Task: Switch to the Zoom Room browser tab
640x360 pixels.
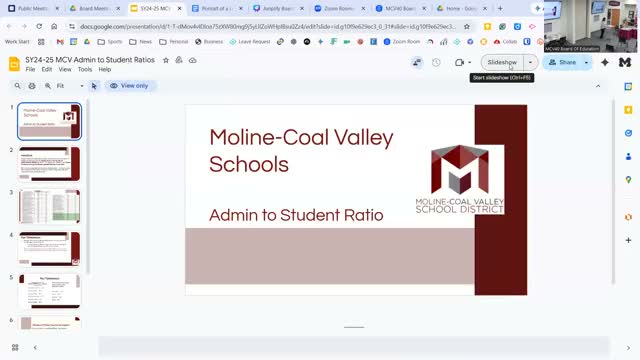Action: click(339, 8)
